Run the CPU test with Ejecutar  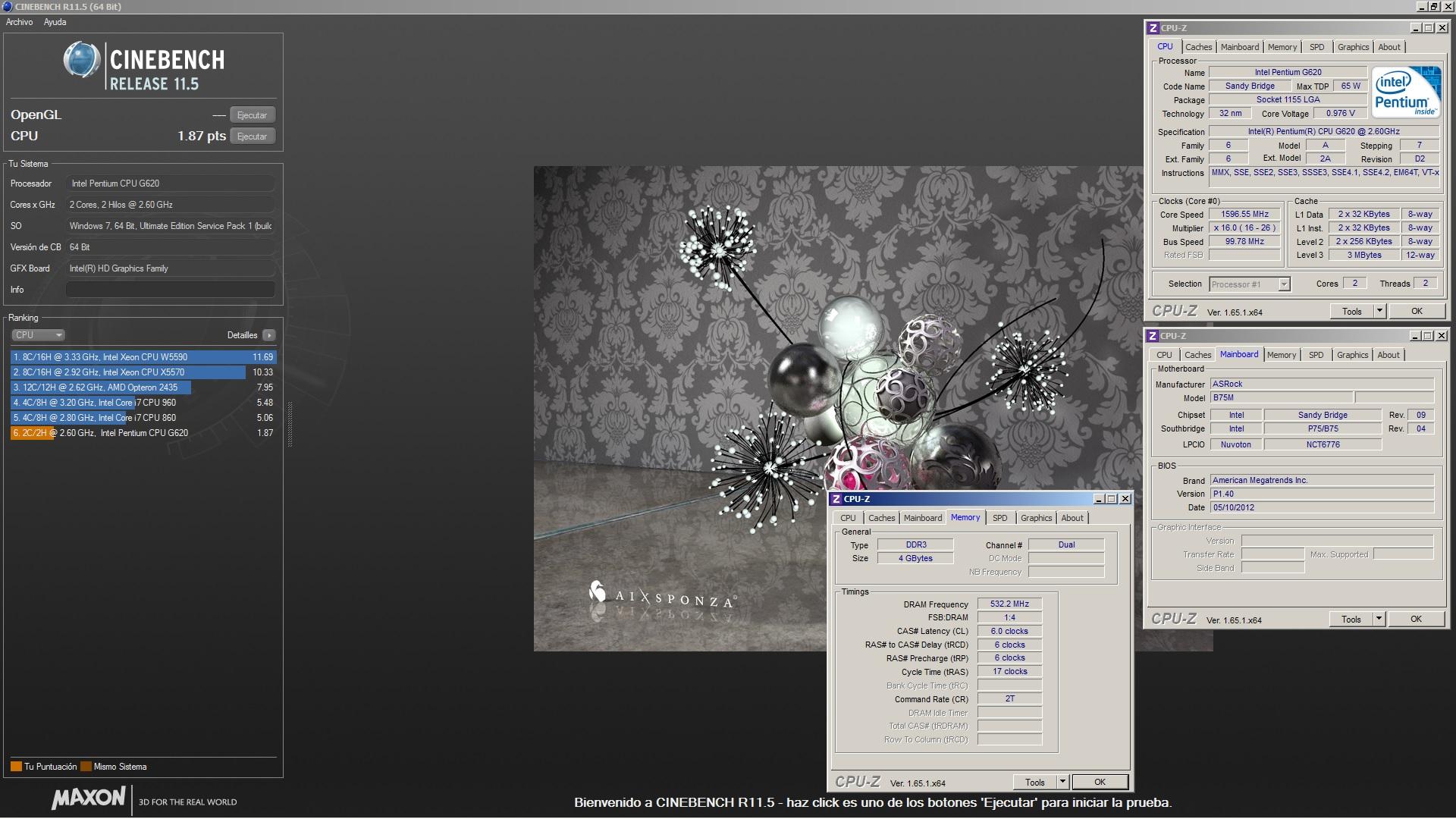coord(252,136)
